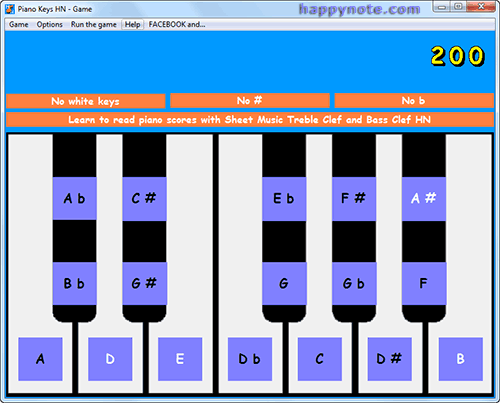Click the G b note tile
This screenshot has width=500, height=403.
point(354,283)
